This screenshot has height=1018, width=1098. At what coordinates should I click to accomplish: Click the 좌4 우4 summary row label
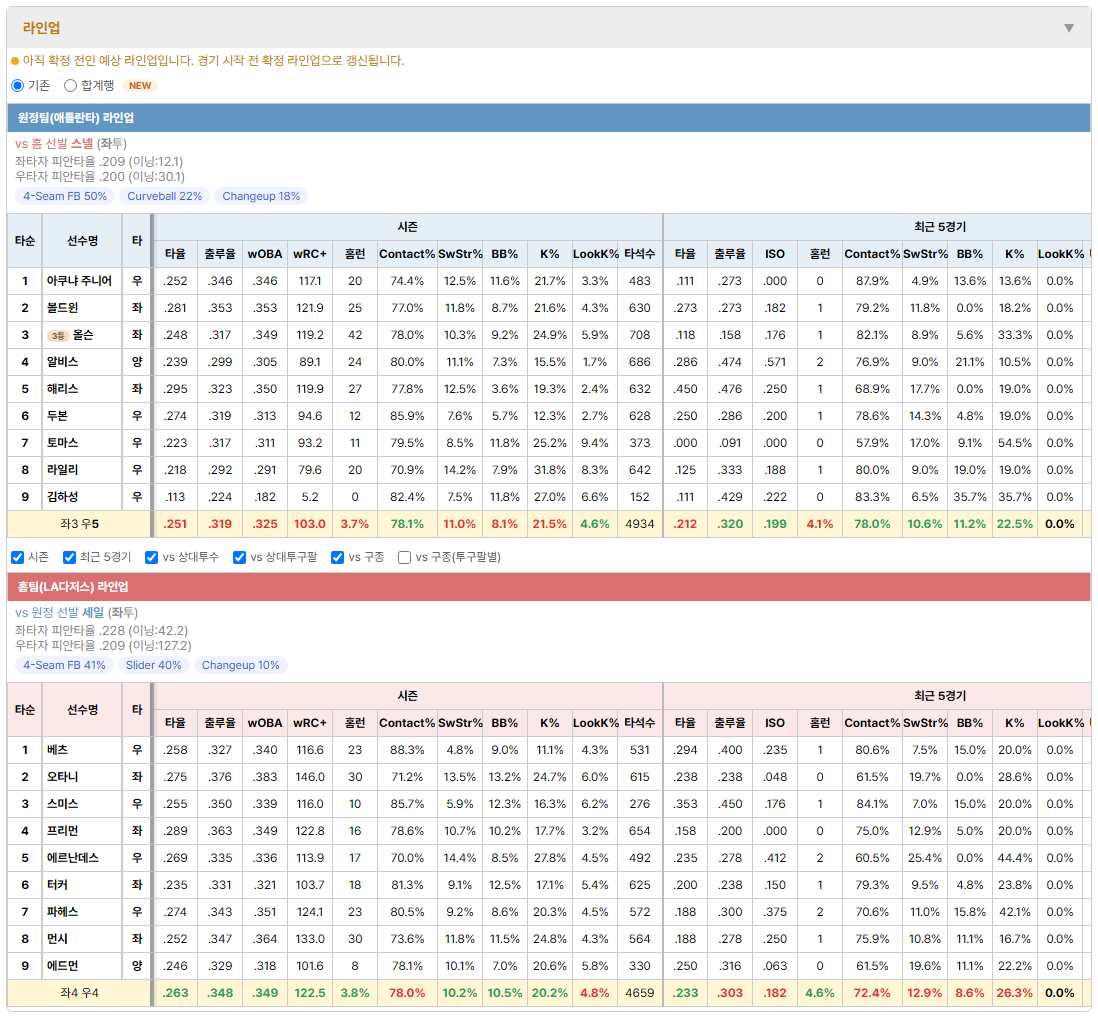(x=79, y=993)
